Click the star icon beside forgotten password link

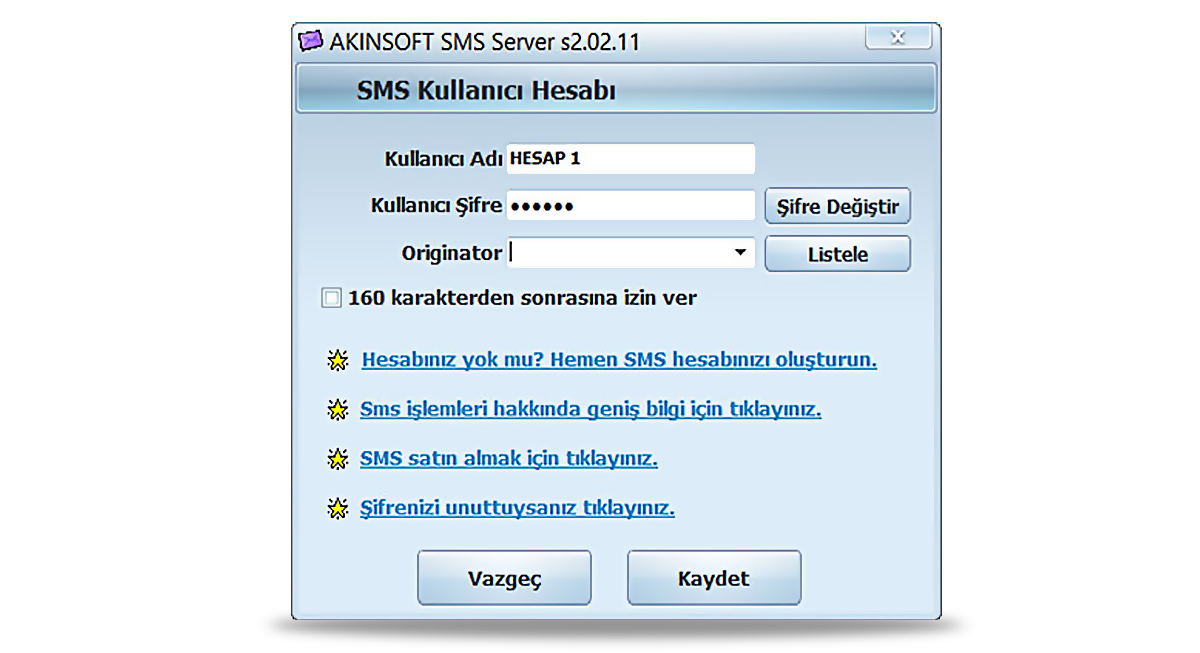(x=338, y=508)
